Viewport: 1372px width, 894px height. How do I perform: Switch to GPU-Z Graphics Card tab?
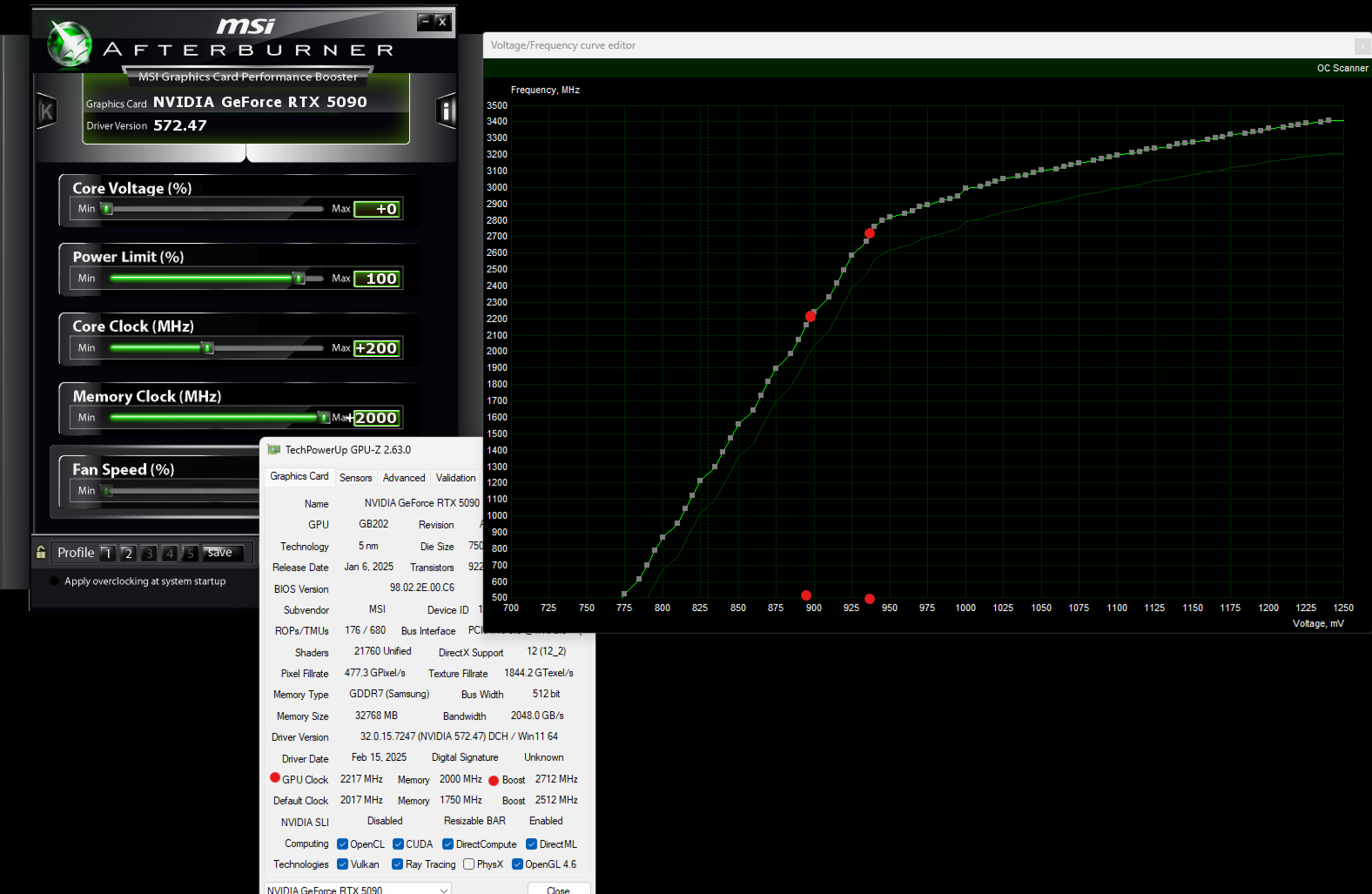299,476
